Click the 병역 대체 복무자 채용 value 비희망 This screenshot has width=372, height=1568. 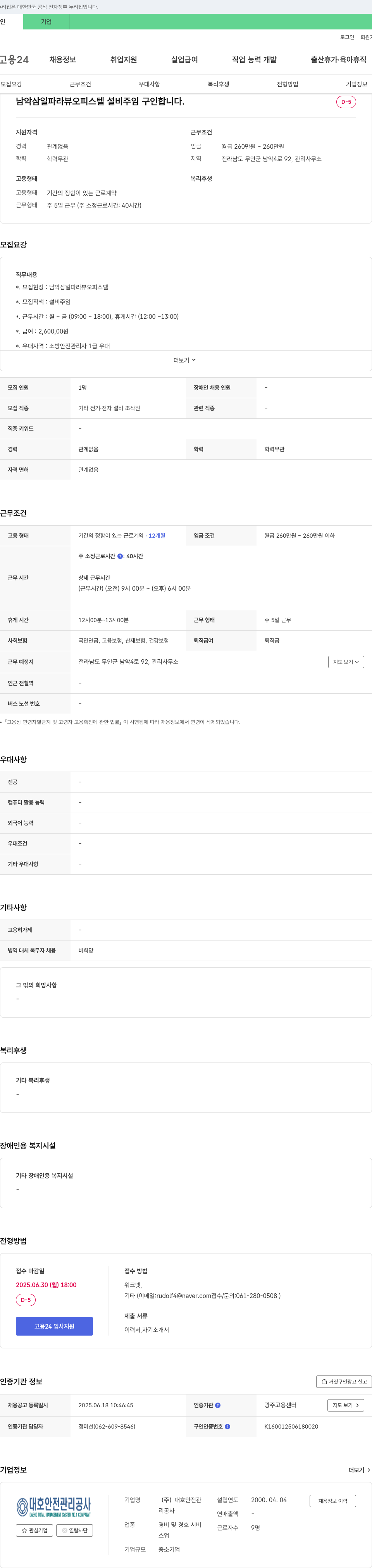pos(86,950)
